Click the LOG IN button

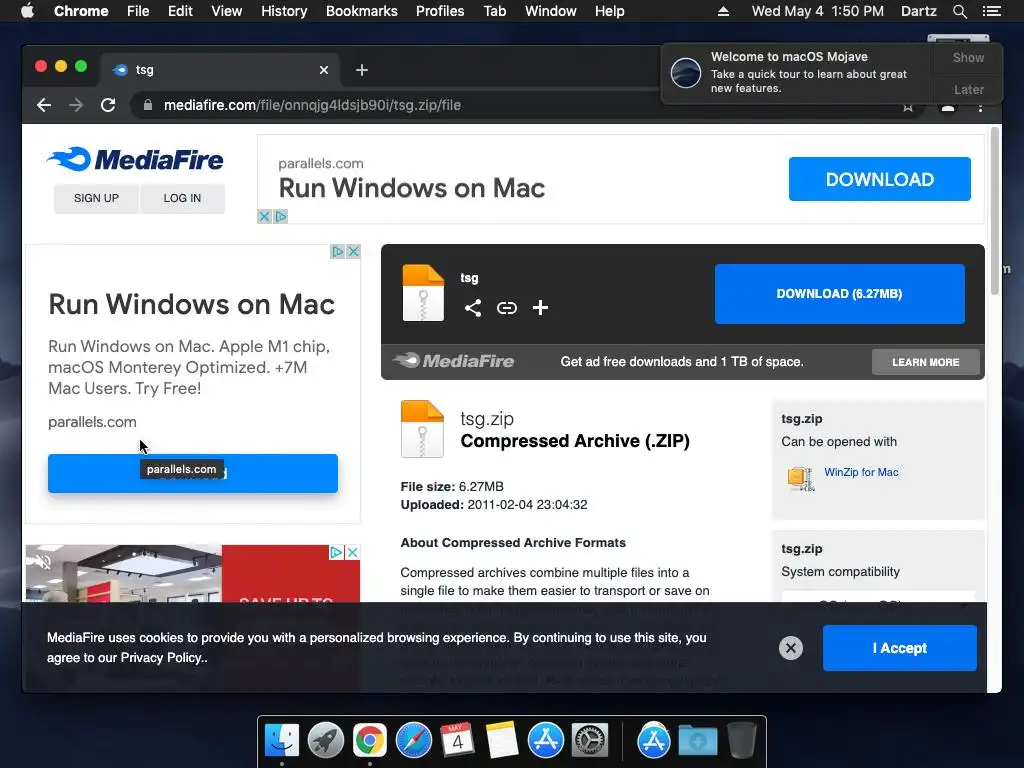click(182, 199)
